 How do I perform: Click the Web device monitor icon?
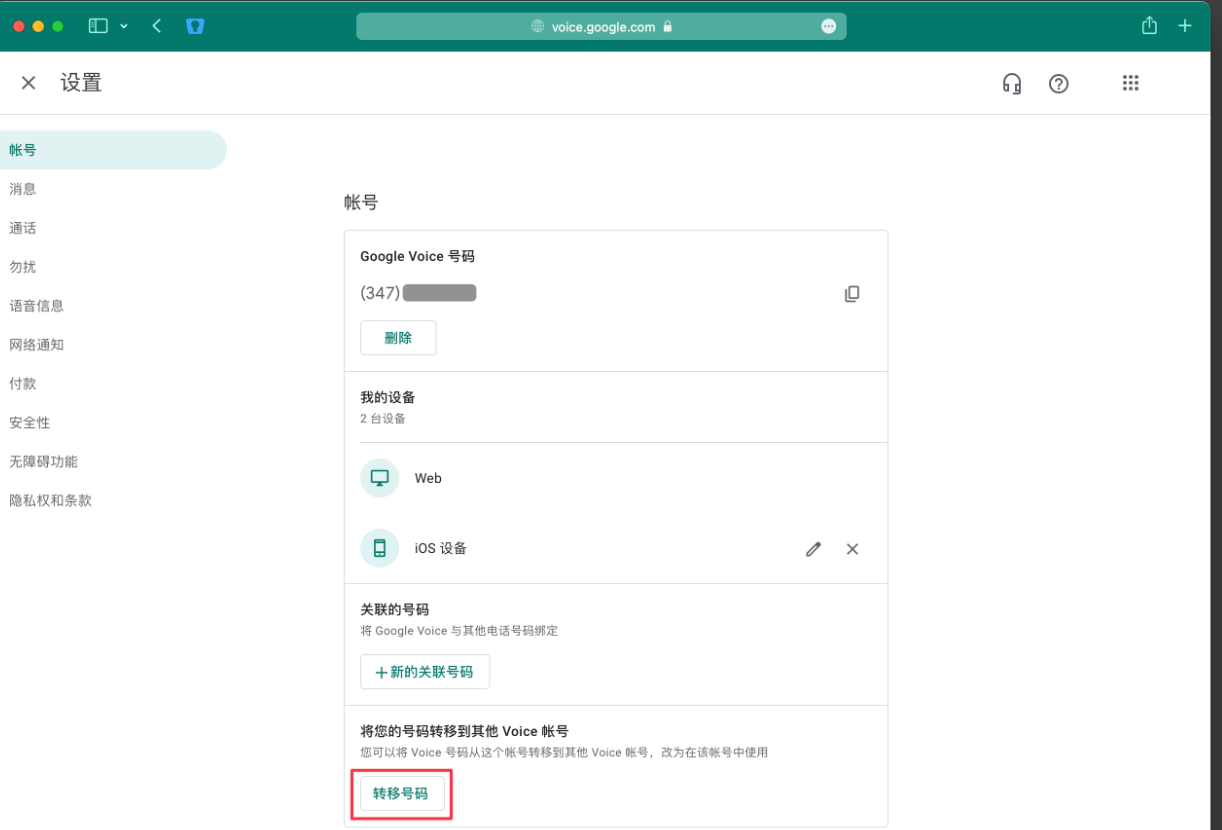380,478
